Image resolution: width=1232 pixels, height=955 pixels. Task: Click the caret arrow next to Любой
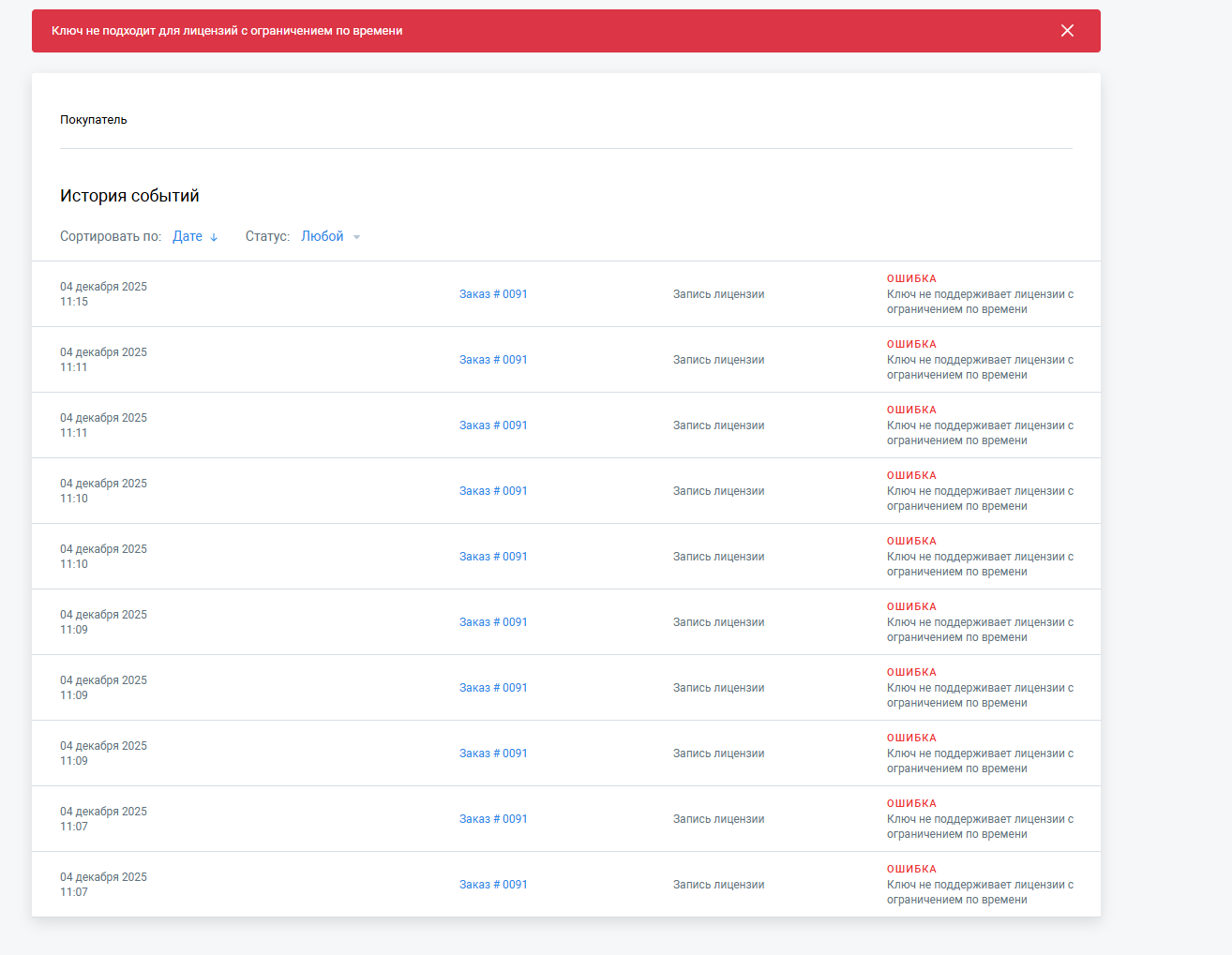coord(356,237)
